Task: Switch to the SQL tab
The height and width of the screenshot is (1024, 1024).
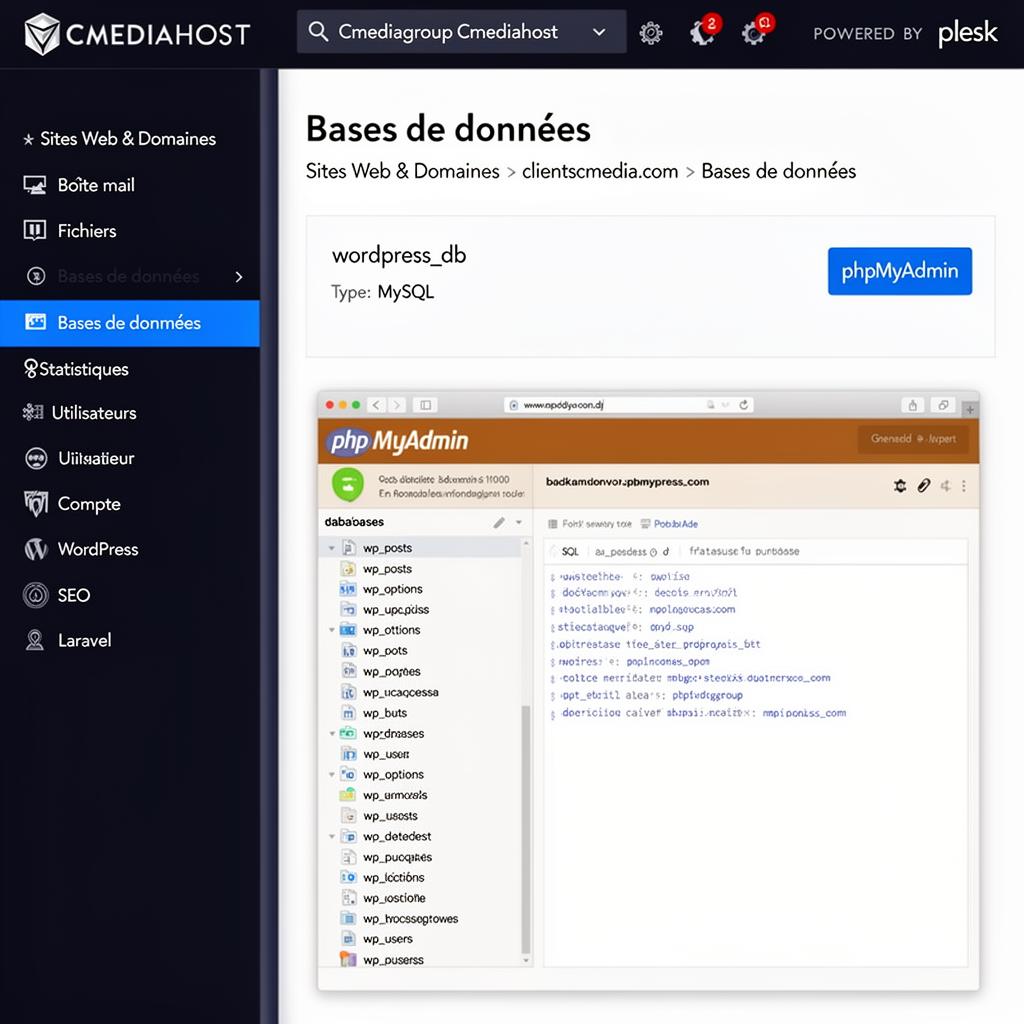Action: (570, 552)
